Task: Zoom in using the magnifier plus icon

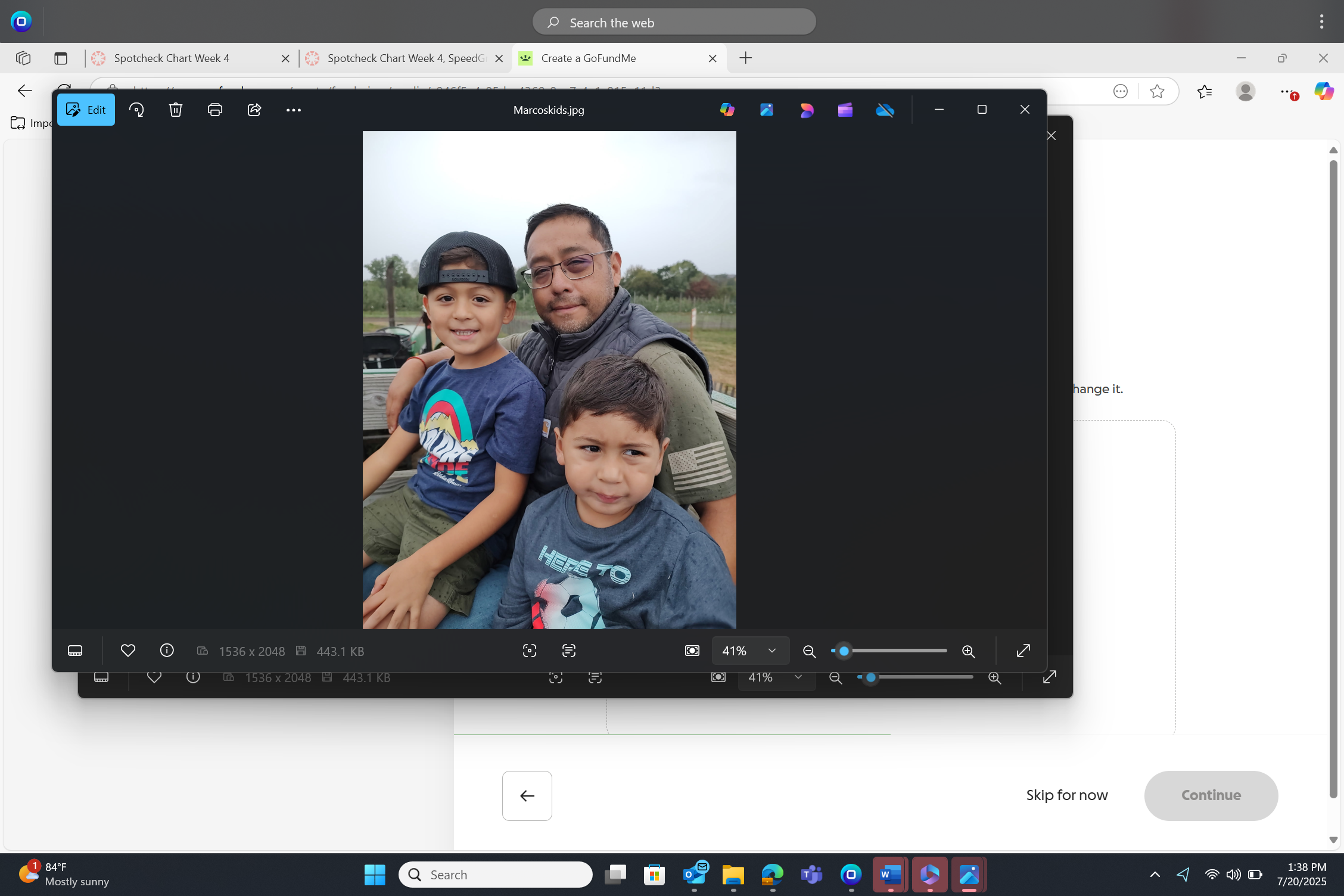Action: pos(969,651)
